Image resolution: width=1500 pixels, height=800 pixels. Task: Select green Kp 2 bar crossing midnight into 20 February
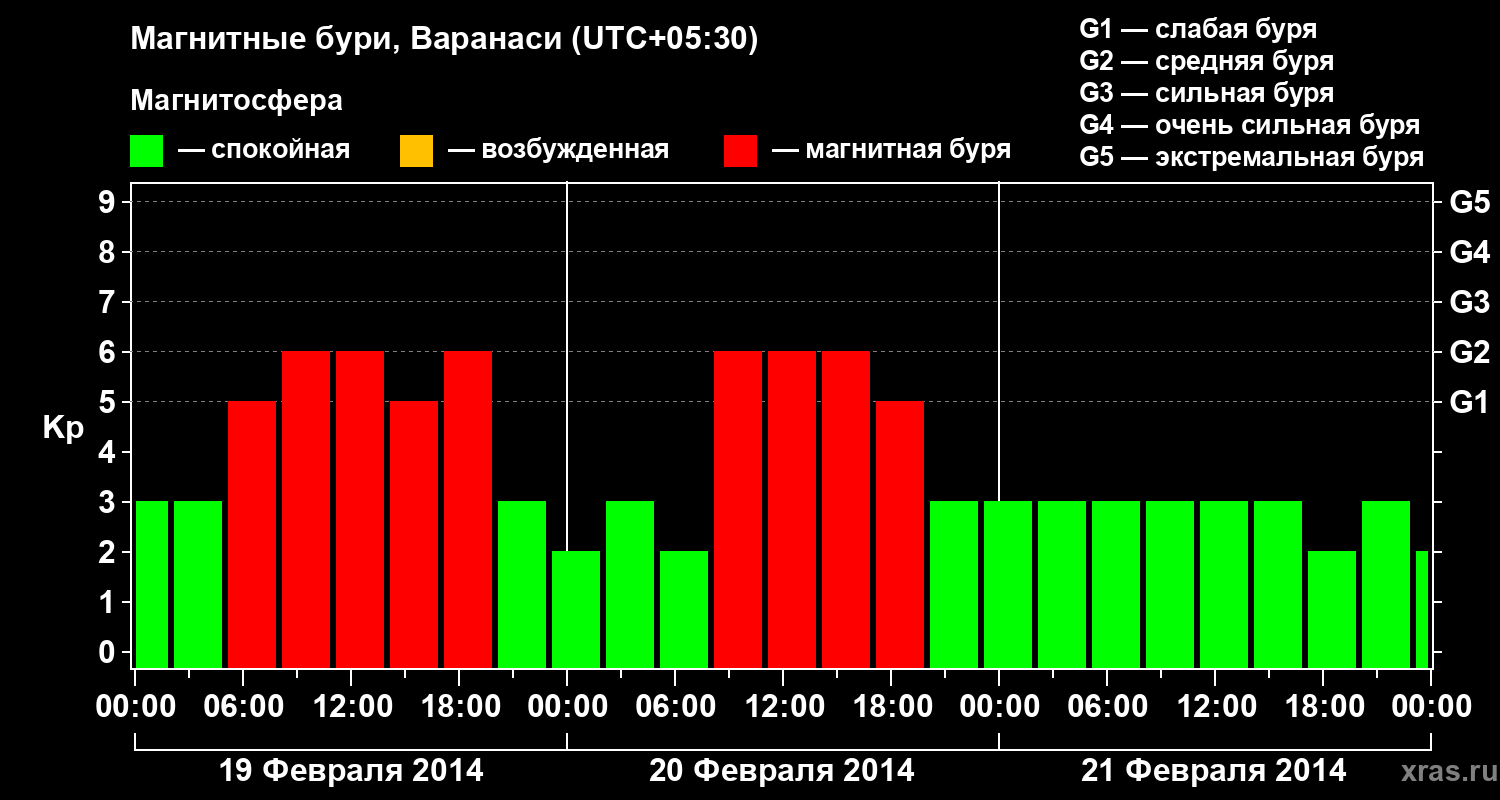576,610
